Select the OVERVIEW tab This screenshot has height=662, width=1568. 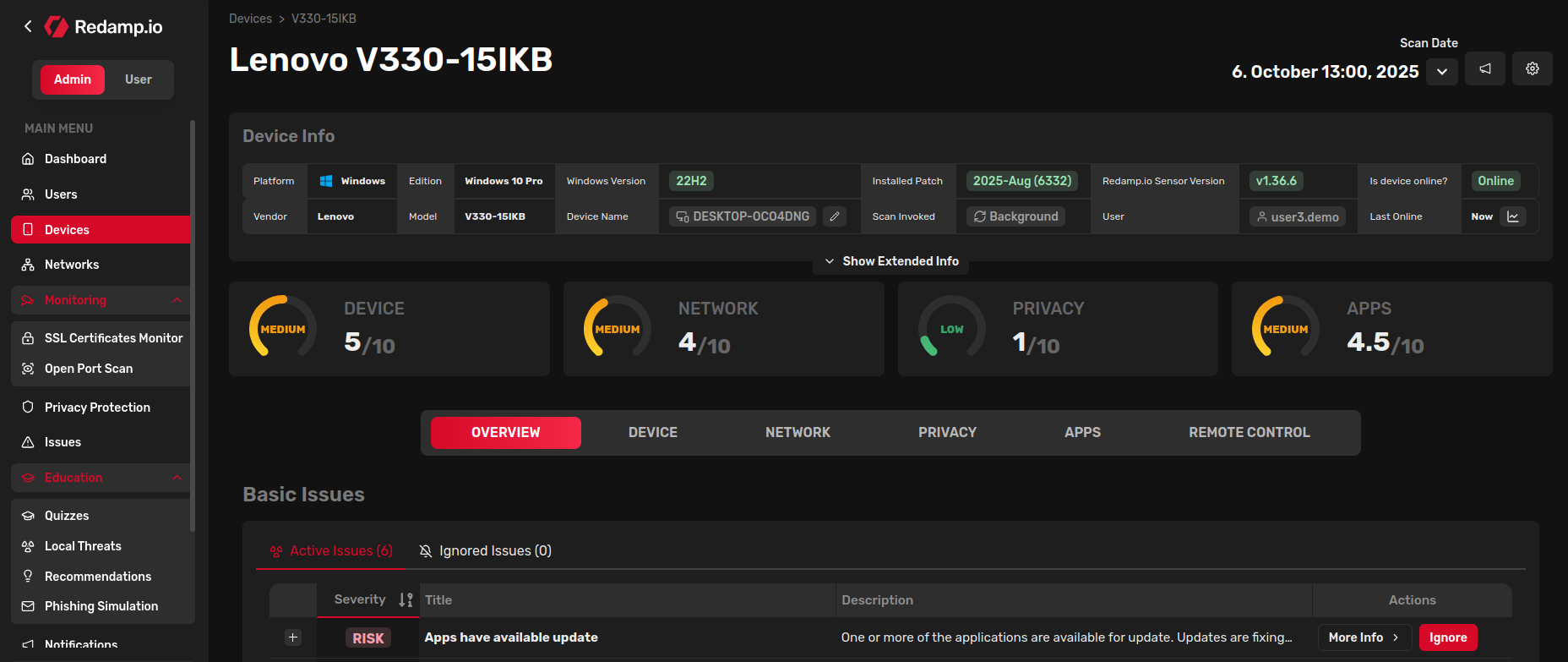click(506, 433)
